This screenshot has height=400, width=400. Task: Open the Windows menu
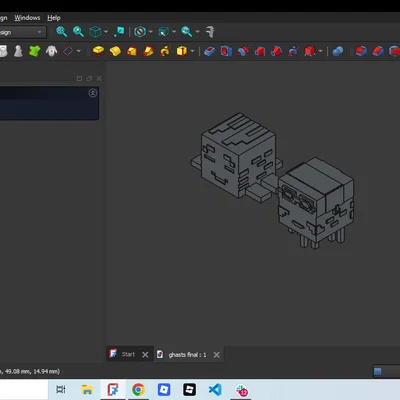tap(27, 18)
